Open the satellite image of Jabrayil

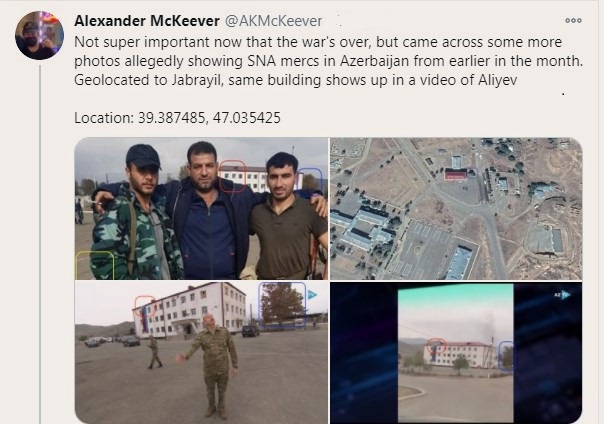(x=456, y=208)
